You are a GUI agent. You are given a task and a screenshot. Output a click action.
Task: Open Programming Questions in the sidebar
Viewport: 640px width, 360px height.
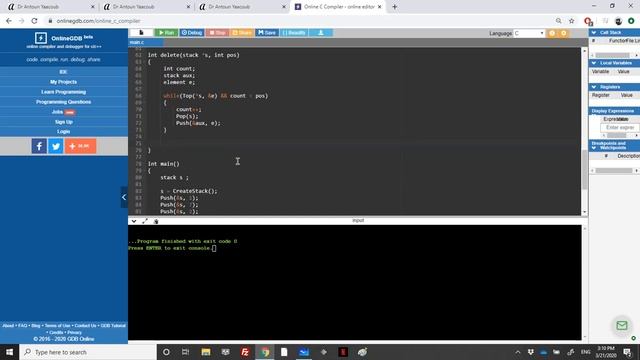(x=63, y=102)
